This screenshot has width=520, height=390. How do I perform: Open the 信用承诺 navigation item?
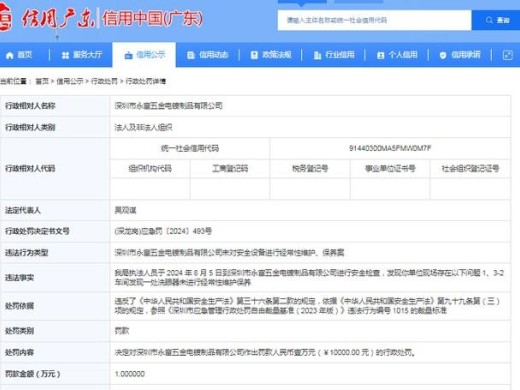tap(460, 55)
